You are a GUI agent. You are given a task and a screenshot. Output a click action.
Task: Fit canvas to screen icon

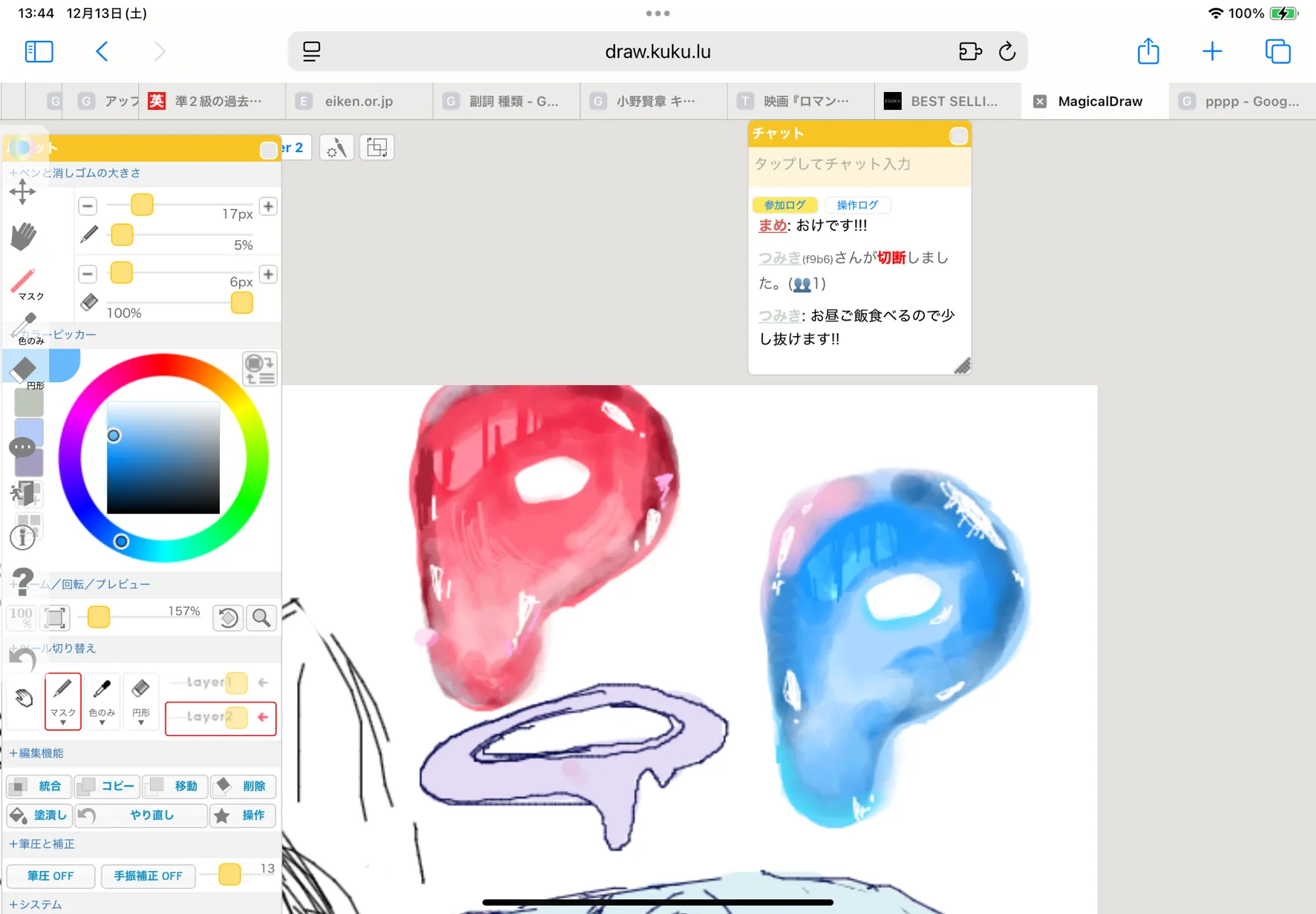[x=56, y=617]
